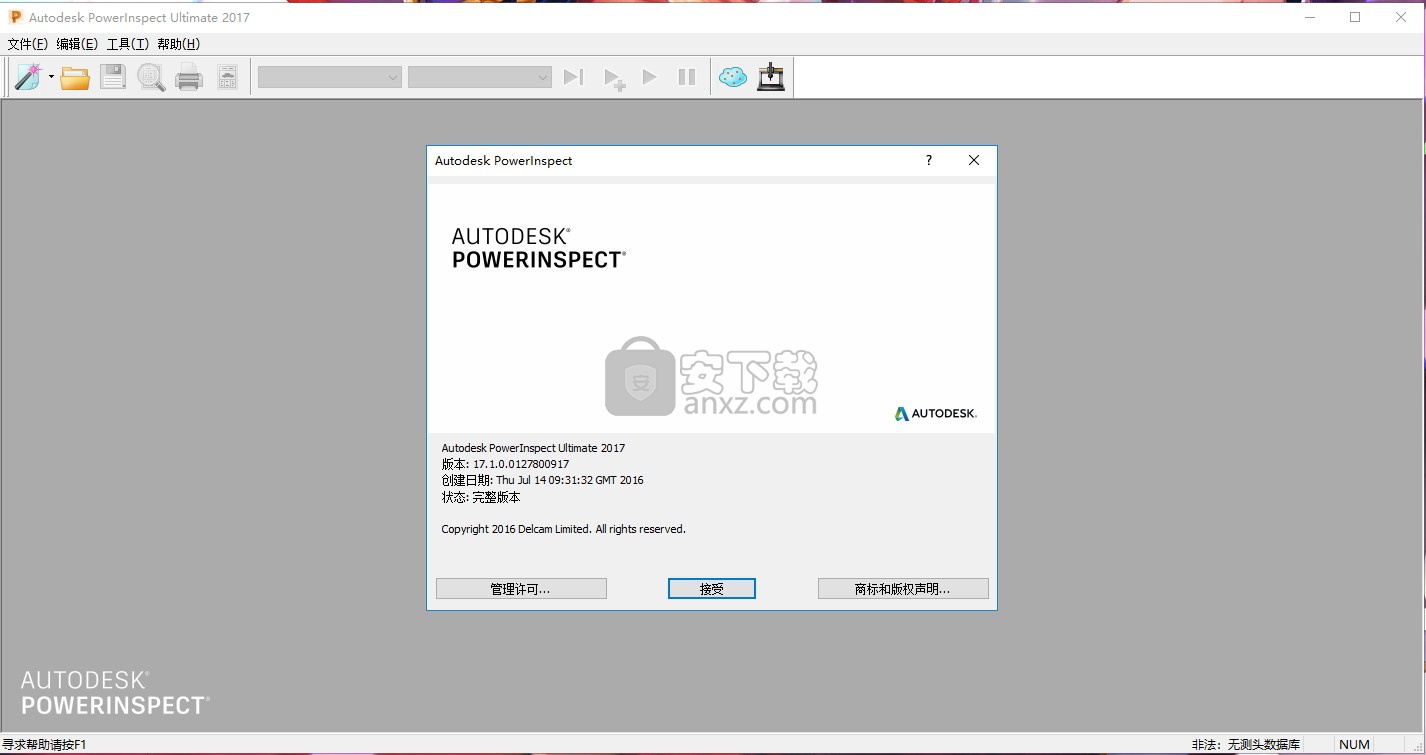The image size is (1426, 755).
Task: Click the copyright 2016 Delcam Limited text
Action: click(x=563, y=529)
